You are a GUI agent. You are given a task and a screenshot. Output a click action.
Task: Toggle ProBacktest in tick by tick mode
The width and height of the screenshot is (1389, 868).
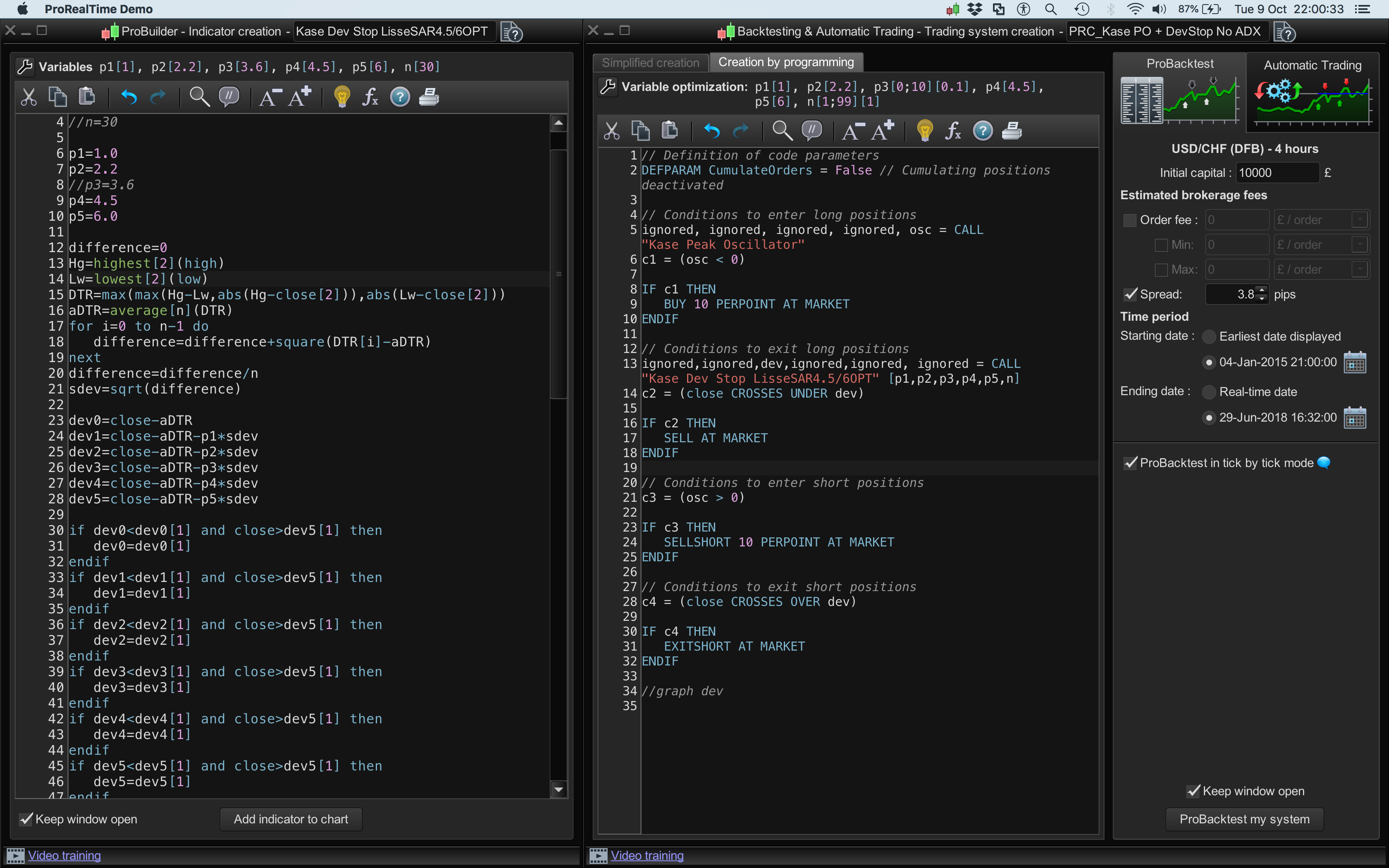(x=1131, y=463)
